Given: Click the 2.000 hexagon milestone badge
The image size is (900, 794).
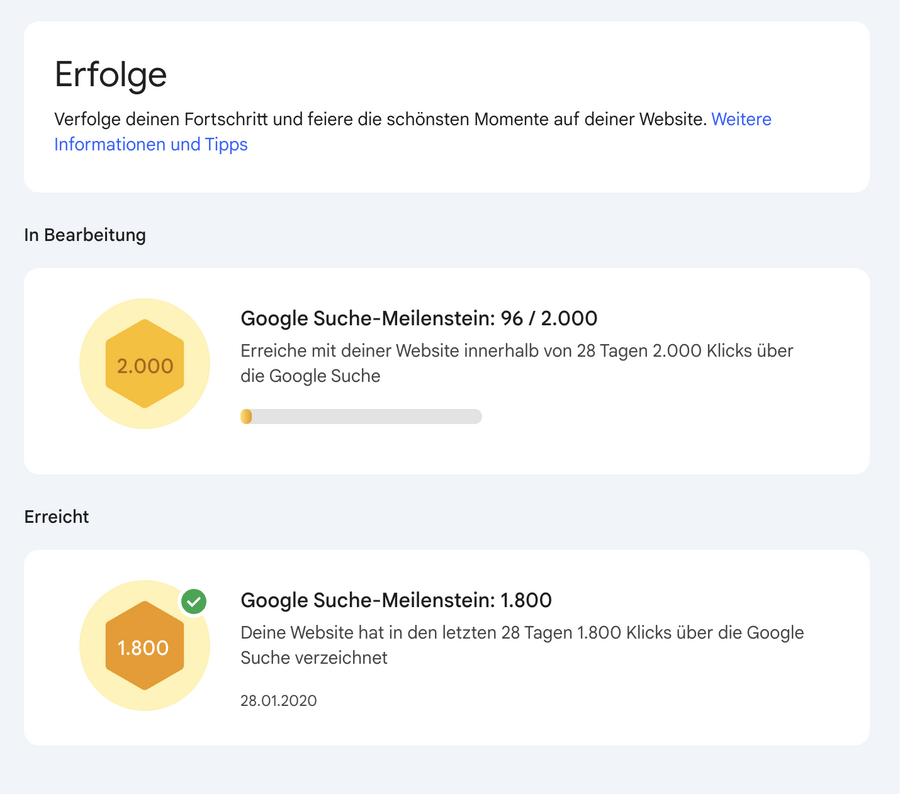Looking at the screenshot, I should click(144, 365).
